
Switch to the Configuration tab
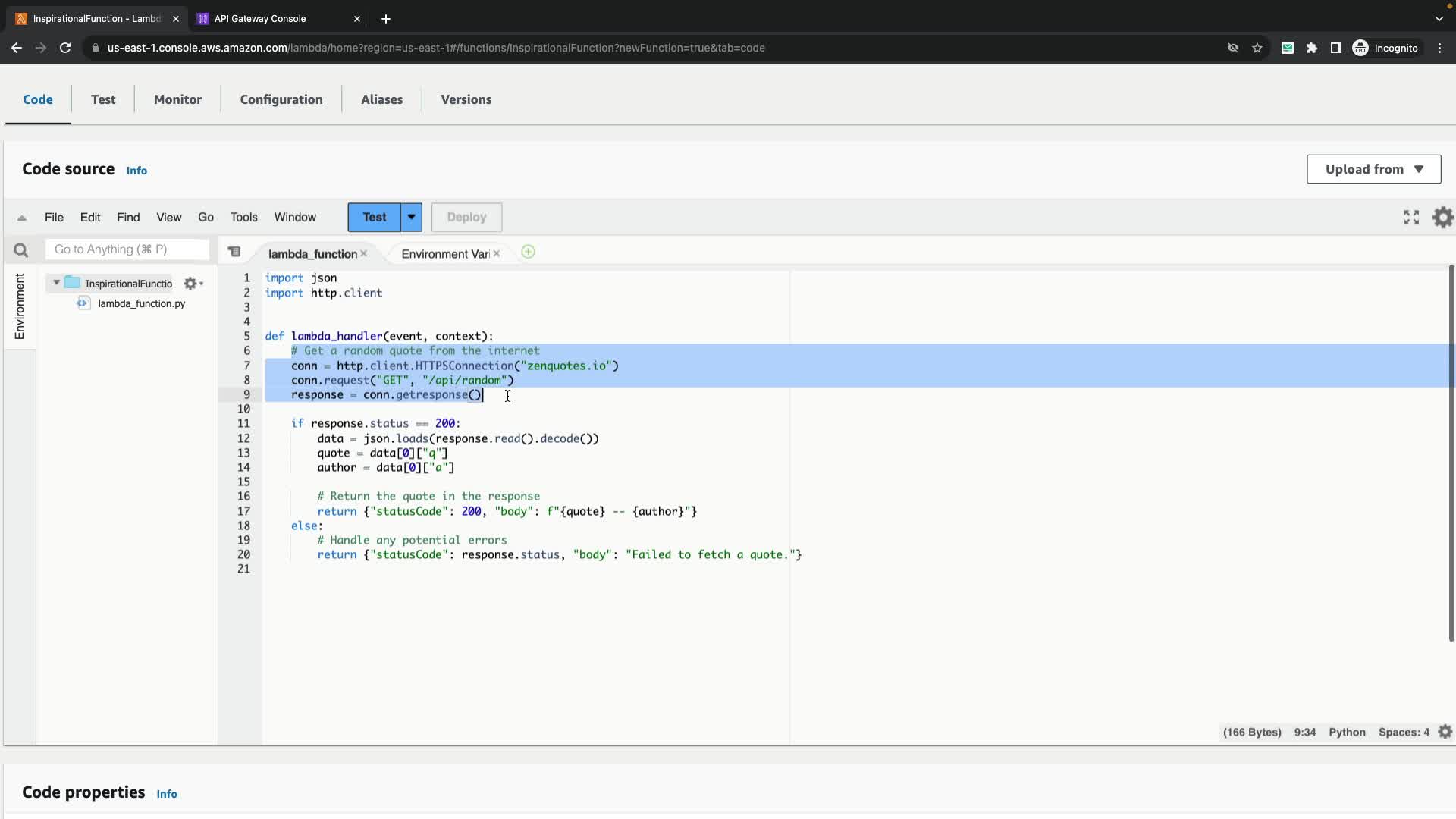pyautogui.click(x=281, y=99)
